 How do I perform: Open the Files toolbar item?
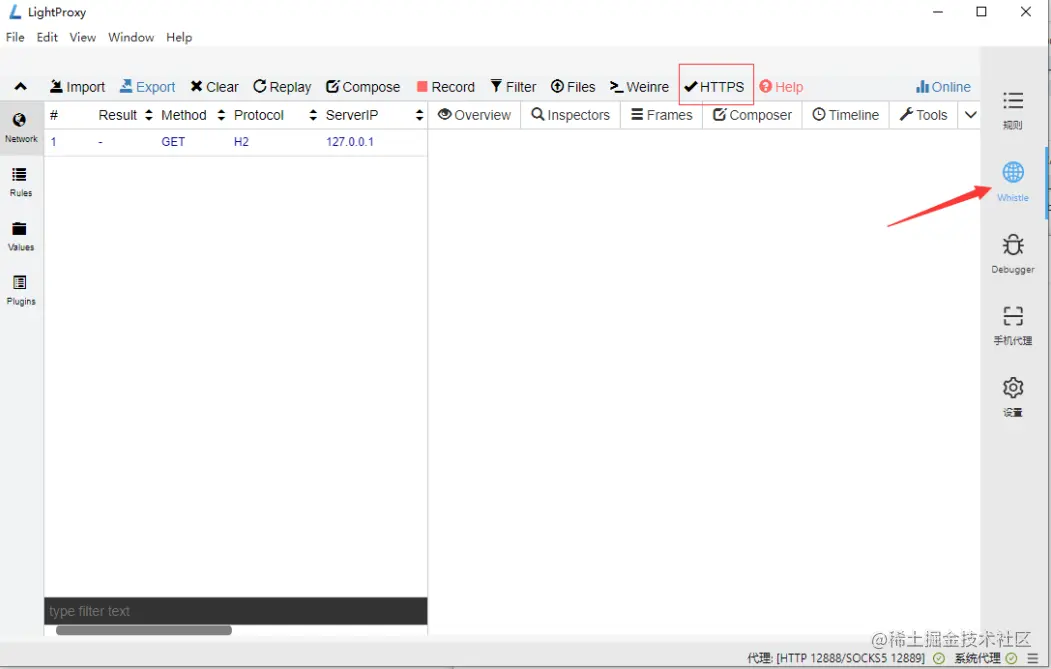coord(573,87)
